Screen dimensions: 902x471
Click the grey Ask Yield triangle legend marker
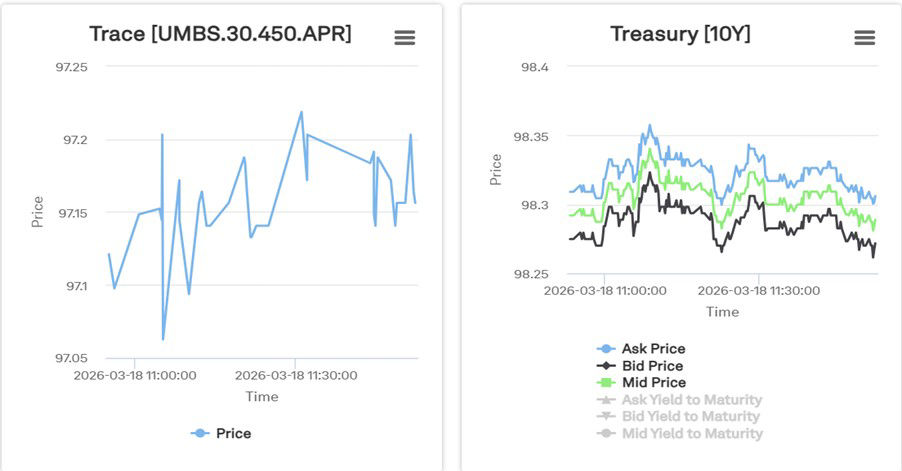tap(605, 400)
